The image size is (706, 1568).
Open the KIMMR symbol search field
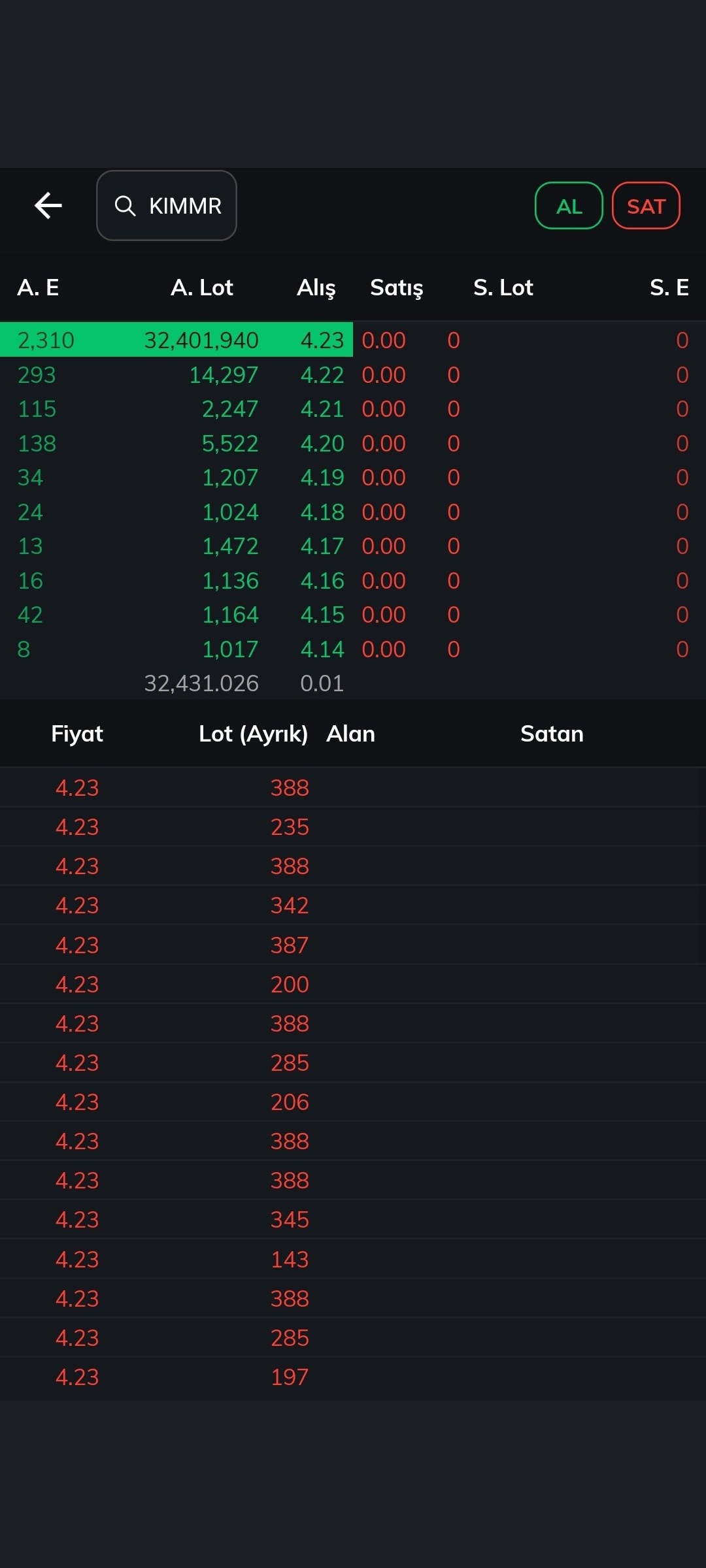point(167,206)
